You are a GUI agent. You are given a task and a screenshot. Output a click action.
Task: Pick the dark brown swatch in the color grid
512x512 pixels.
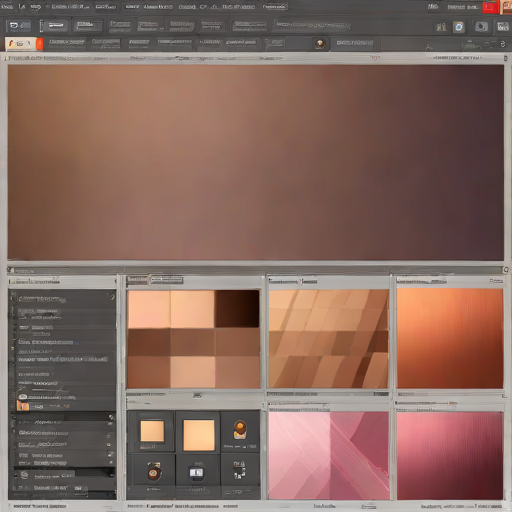[237, 309]
